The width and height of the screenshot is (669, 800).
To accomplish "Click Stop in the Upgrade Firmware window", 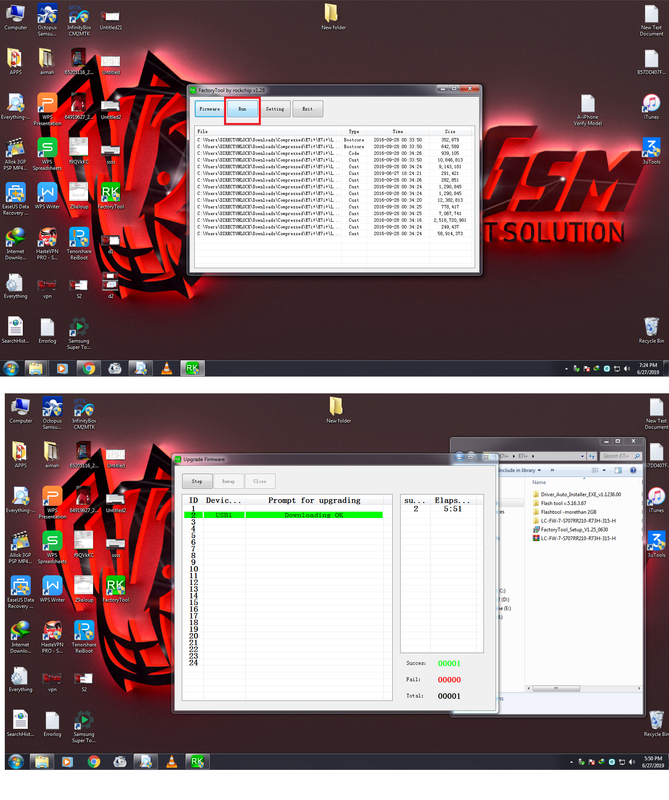I will 197,481.
